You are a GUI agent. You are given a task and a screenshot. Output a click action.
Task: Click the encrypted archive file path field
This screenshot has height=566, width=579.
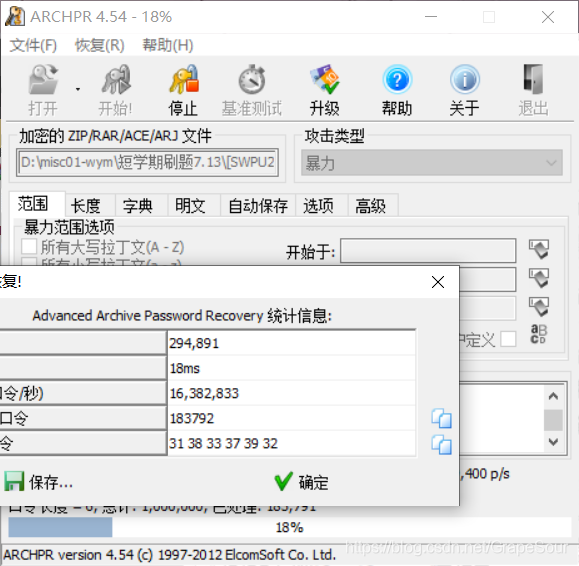[147, 162]
